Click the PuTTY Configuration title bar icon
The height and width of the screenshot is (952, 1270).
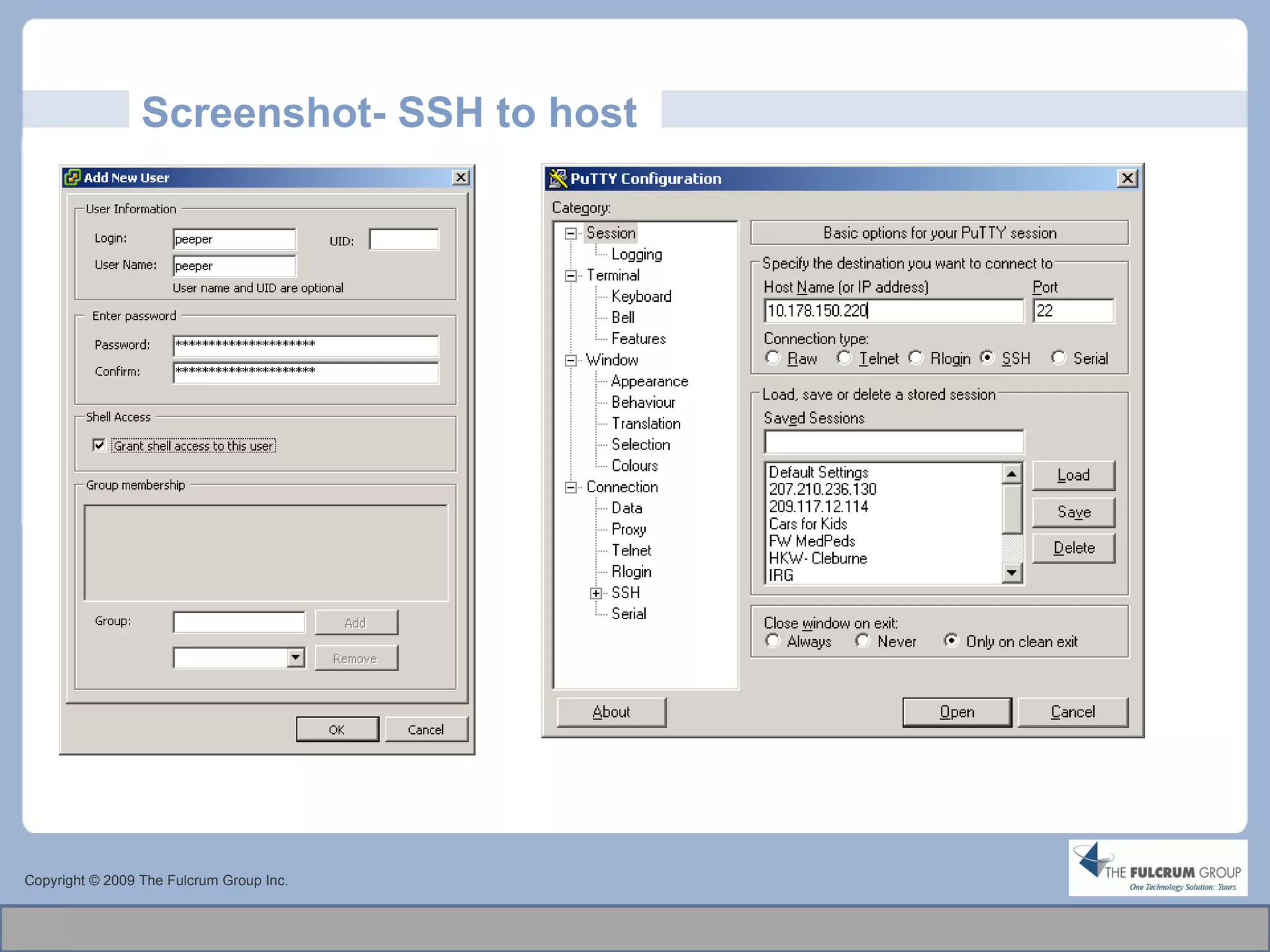pyautogui.click(x=558, y=178)
